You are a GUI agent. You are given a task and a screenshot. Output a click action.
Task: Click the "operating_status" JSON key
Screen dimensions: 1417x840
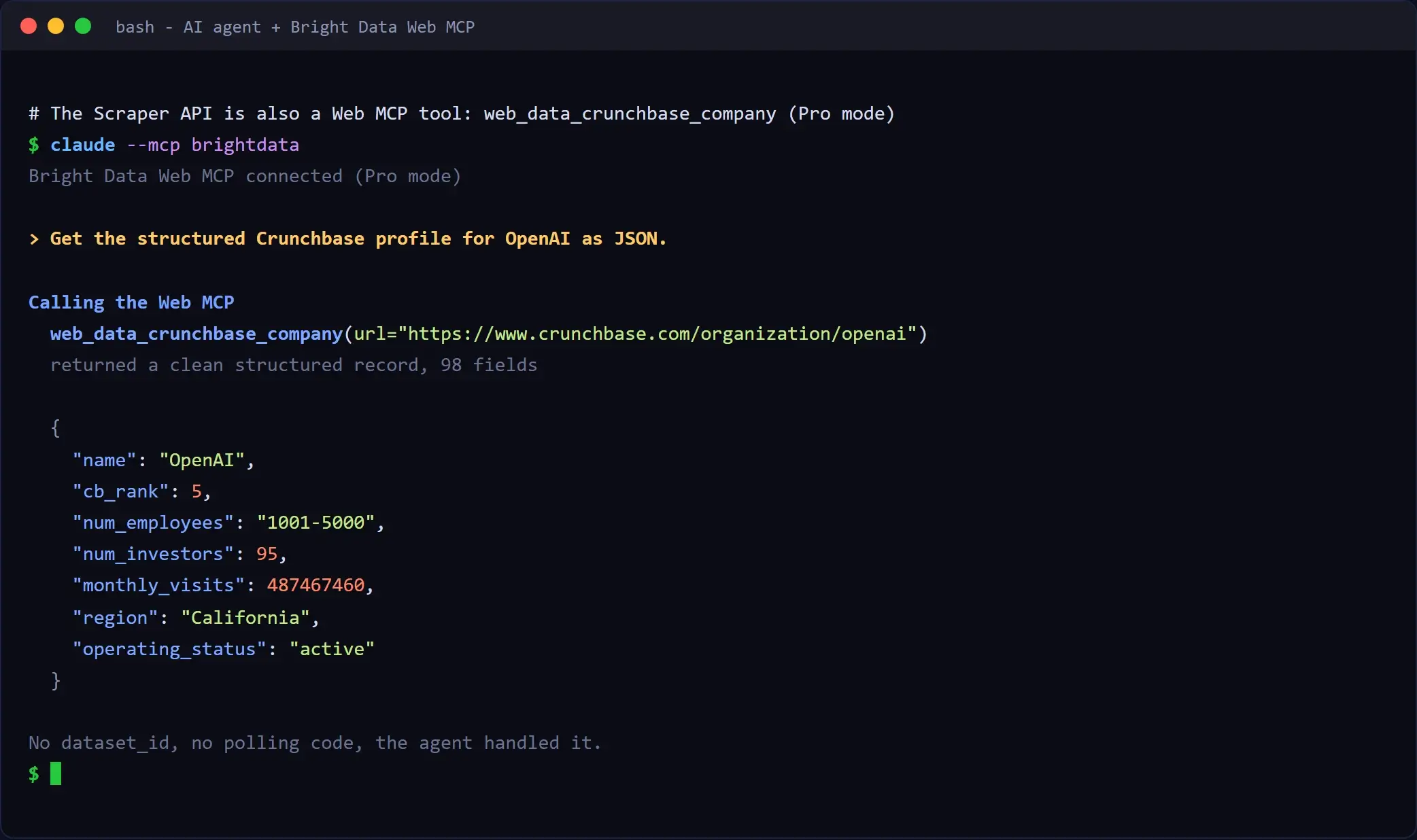pos(170,649)
